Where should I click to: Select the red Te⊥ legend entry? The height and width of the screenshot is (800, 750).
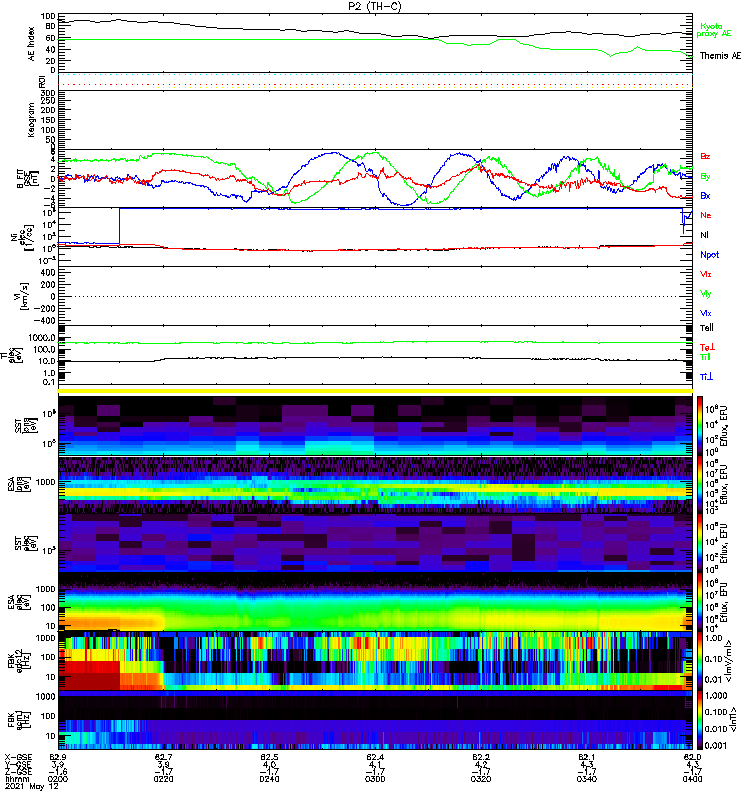click(x=707, y=347)
